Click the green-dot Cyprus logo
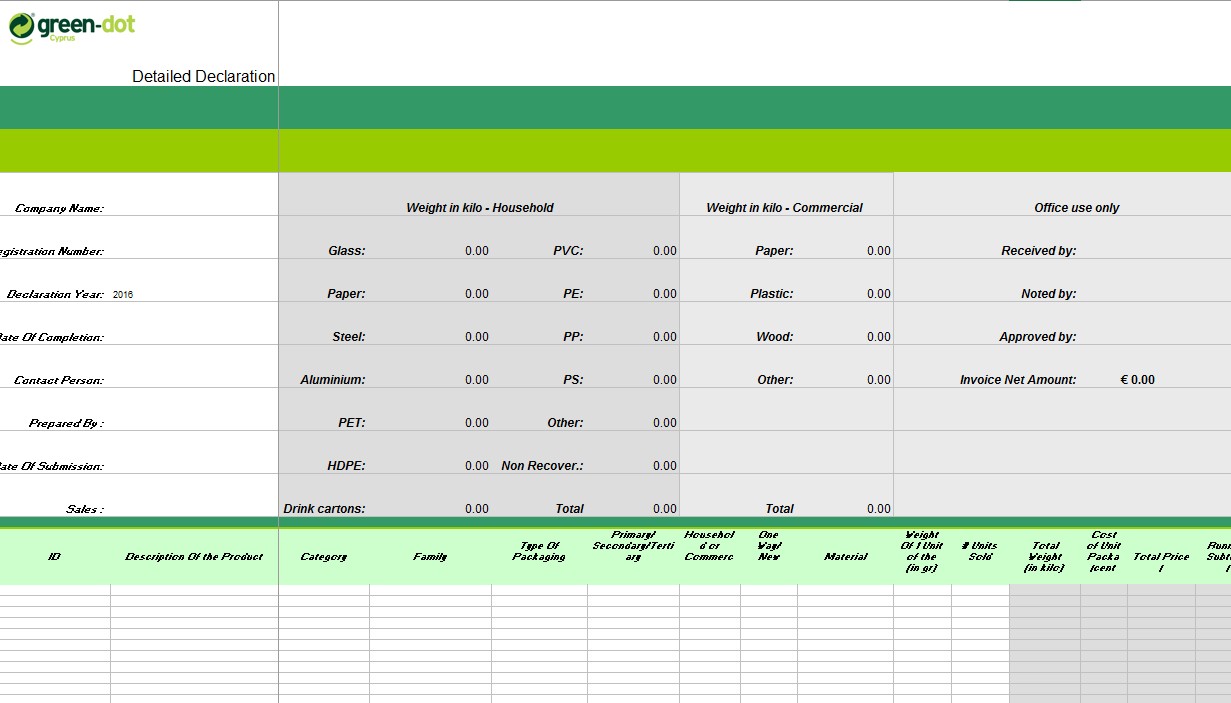 pyautogui.click(x=72, y=27)
